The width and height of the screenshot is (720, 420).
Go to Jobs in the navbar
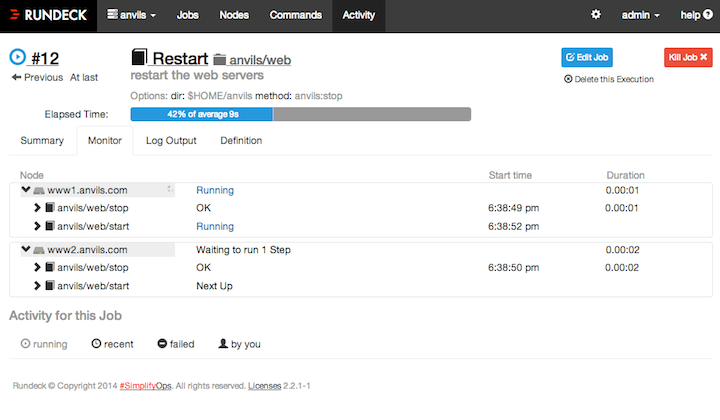click(x=187, y=15)
